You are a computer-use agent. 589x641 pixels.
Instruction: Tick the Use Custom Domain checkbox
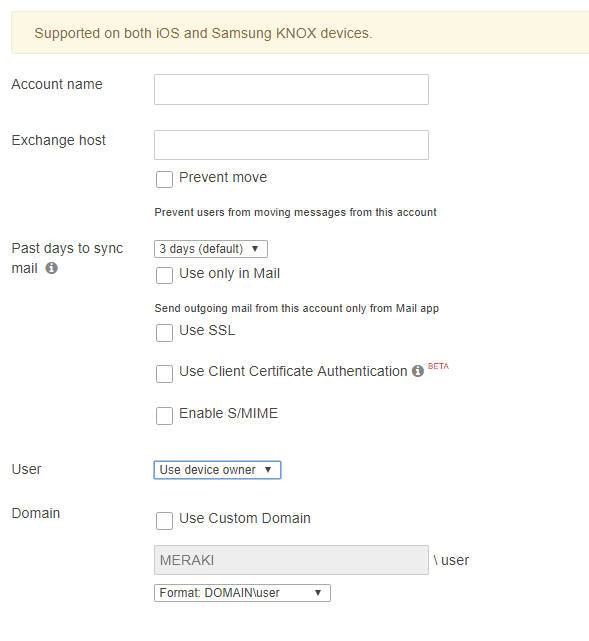(164, 521)
